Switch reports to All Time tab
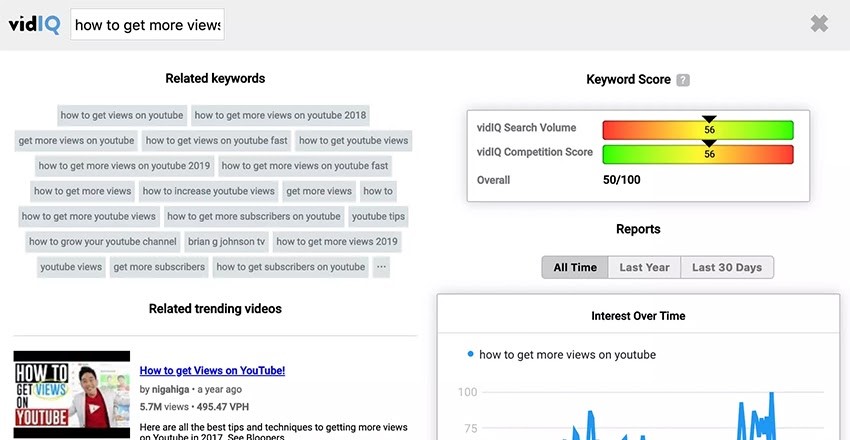 (575, 268)
